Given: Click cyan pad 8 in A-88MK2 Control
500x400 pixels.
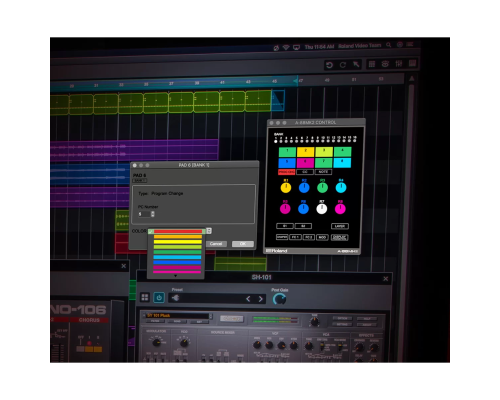Looking at the screenshot, I should click(342, 163).
